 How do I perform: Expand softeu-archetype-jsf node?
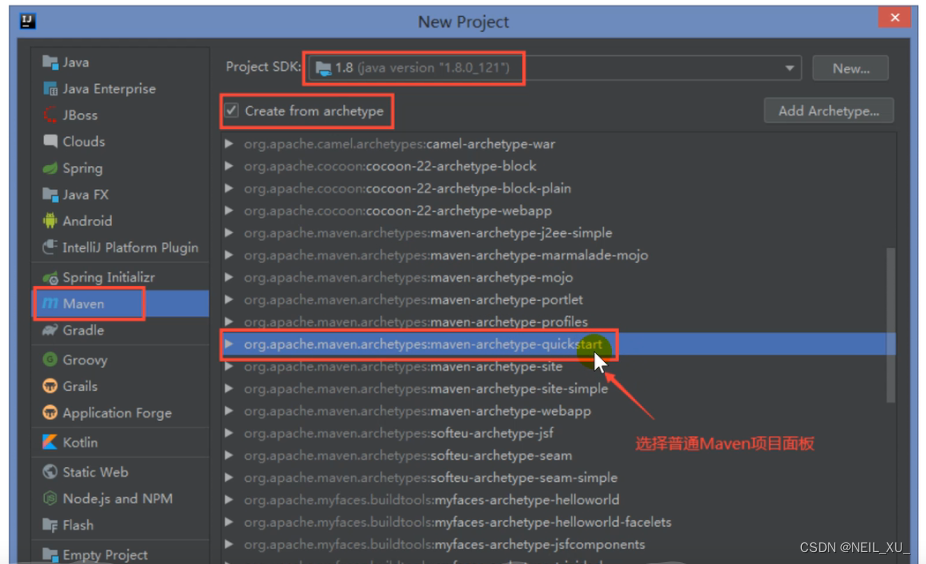point(229,433)
